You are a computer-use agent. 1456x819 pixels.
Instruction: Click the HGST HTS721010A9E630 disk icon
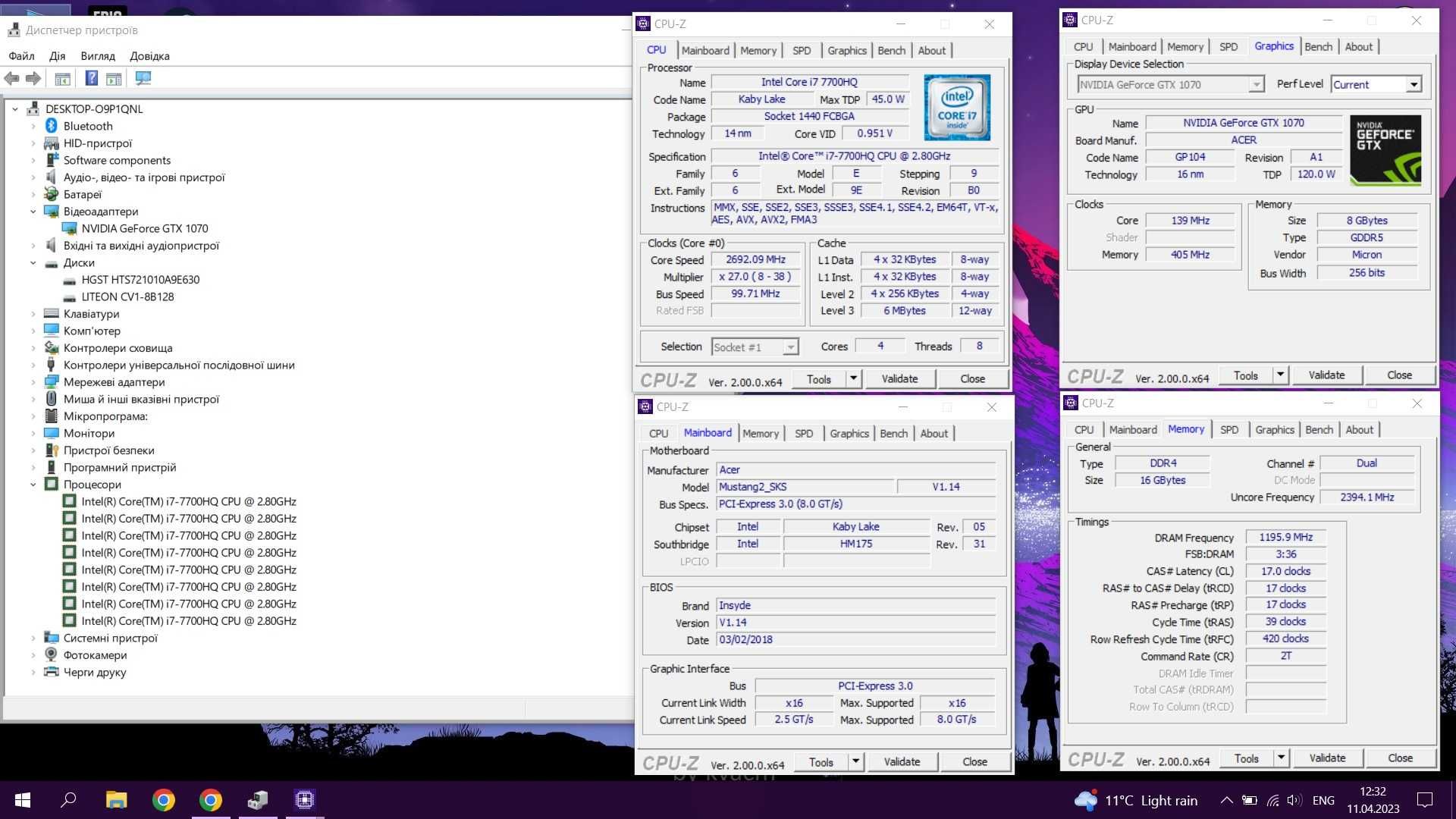coord(69,280)
